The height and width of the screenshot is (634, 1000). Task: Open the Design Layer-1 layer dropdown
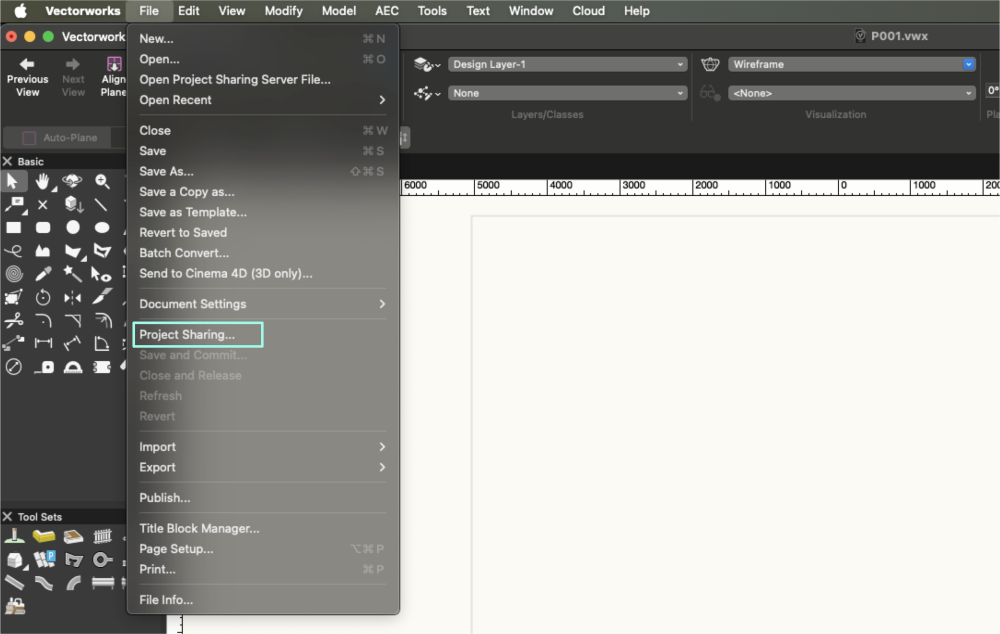(x=567, y=64)
